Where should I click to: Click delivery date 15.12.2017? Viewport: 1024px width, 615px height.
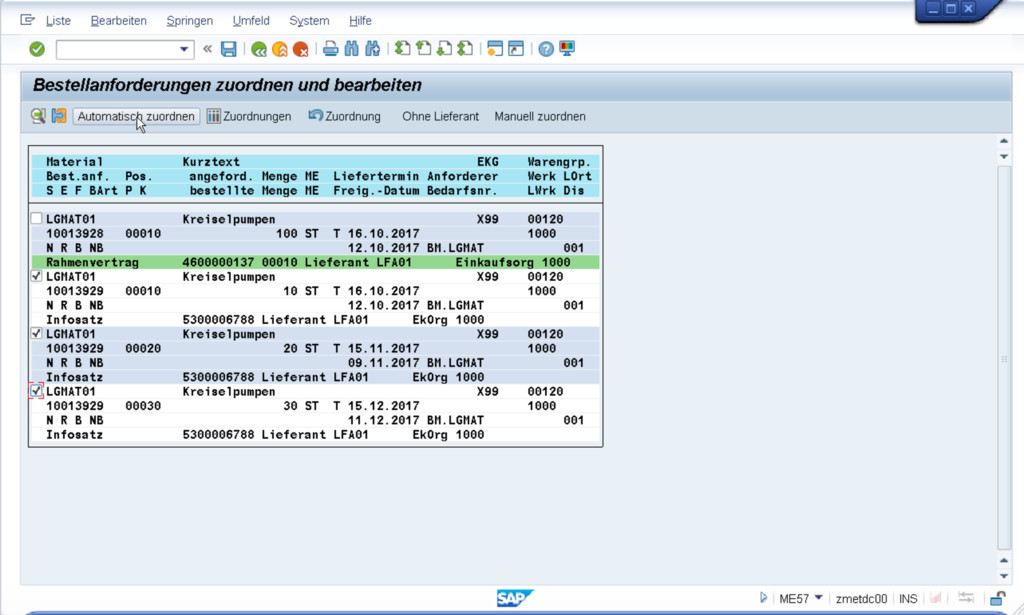click(383, 405)
